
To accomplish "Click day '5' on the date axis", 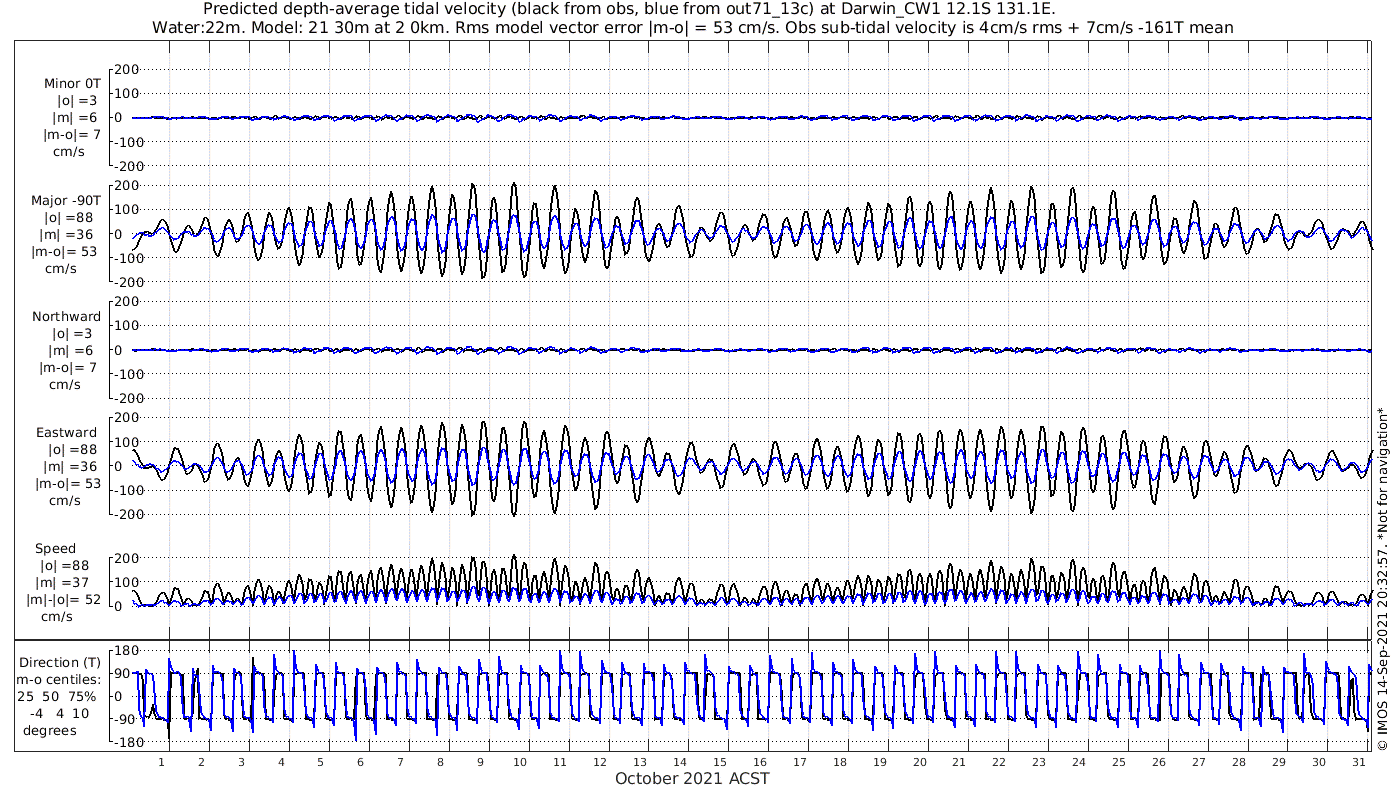I will point(320,762).
